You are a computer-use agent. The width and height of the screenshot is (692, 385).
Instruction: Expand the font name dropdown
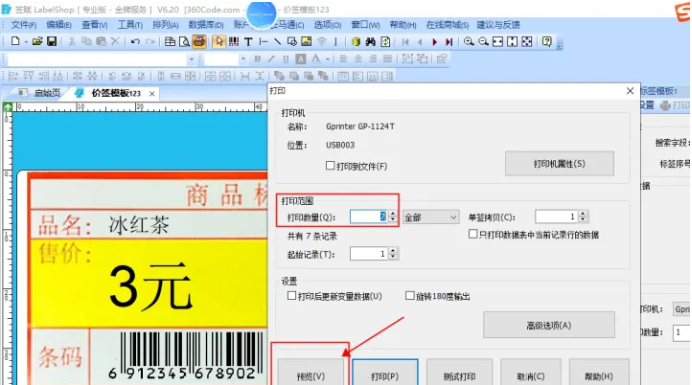point(191,59)
